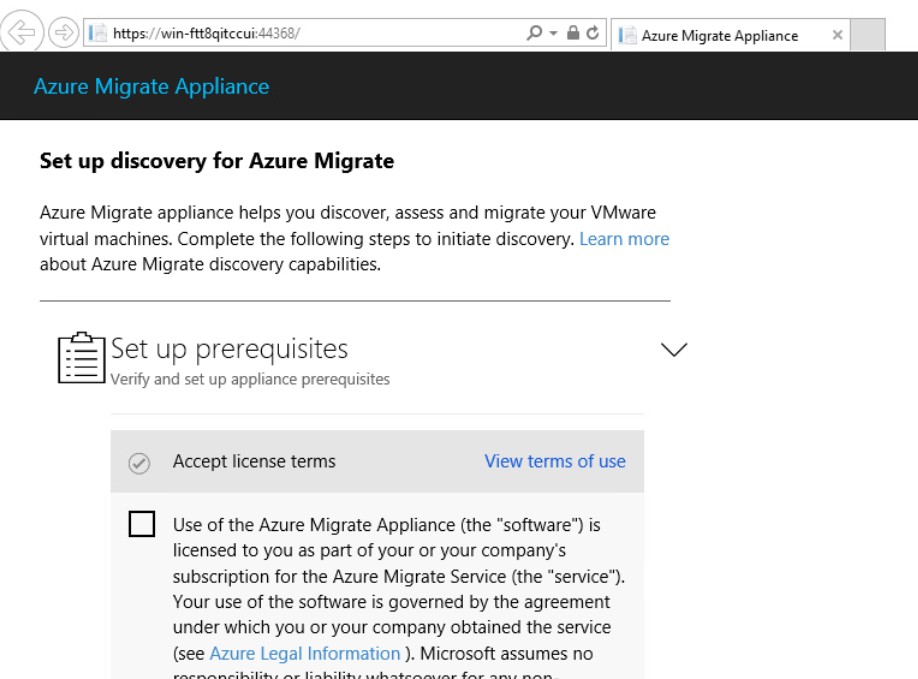918x679 pixels.
Task: Select the Azure Migrate Appliance browser tab
Action: click(x=730, y=35)
